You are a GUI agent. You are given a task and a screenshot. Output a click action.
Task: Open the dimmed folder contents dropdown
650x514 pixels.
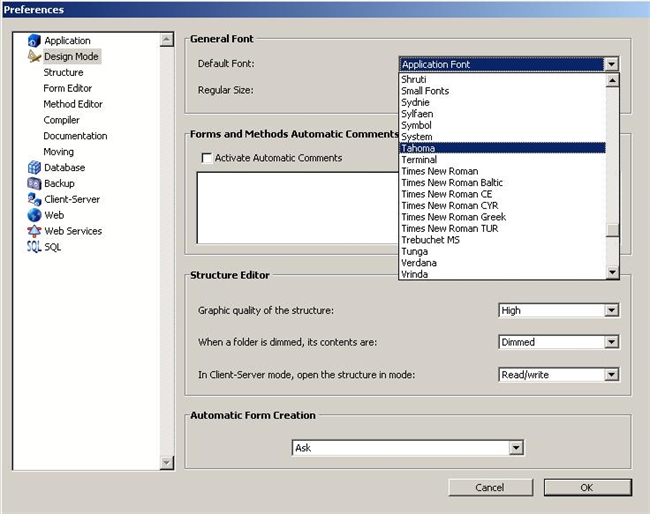point(611,342)
